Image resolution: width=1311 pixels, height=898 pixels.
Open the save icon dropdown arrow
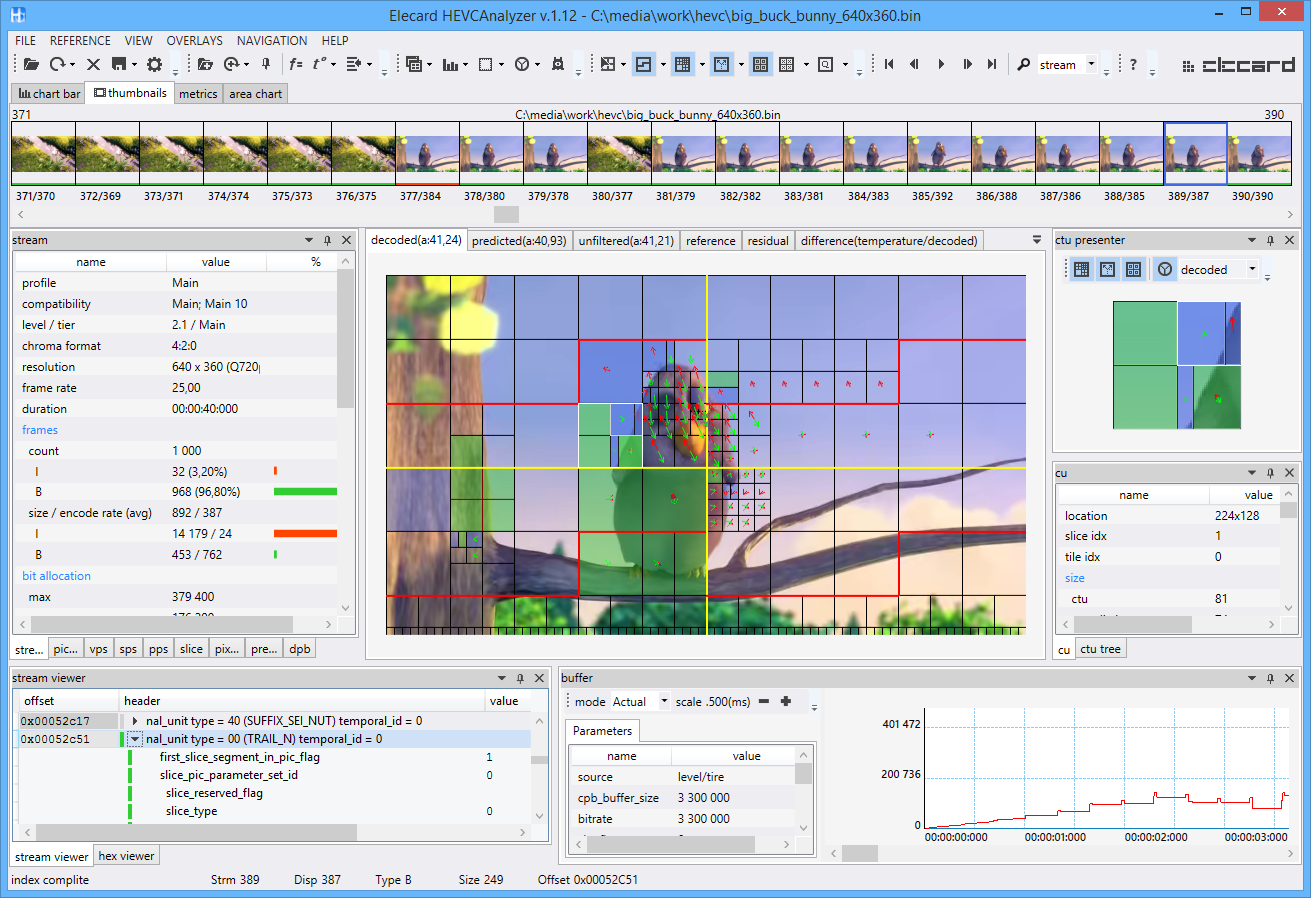click(134, 64)
